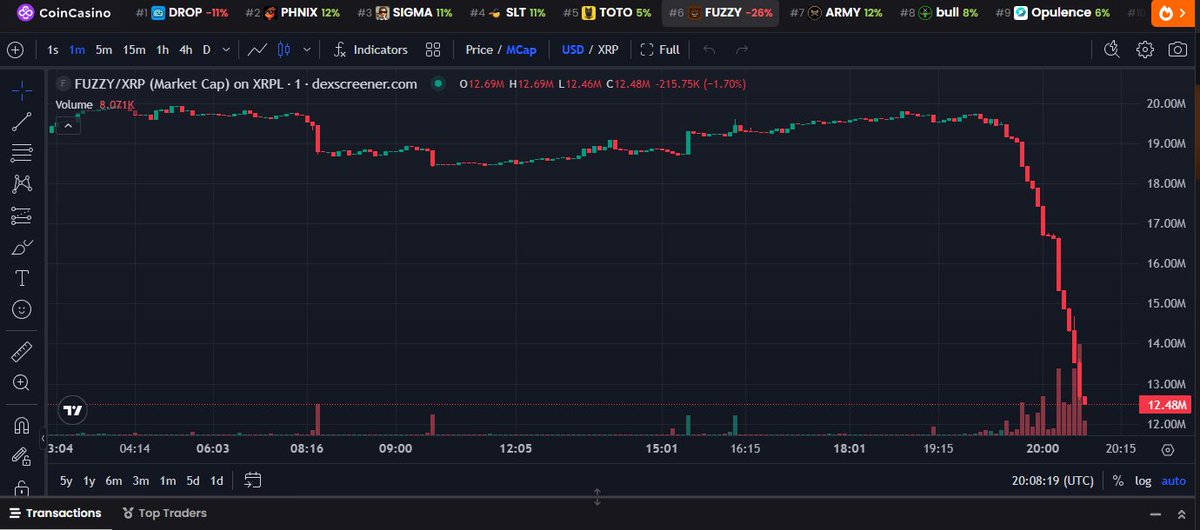Enter fullscreen with Full button

click(660, 49)
